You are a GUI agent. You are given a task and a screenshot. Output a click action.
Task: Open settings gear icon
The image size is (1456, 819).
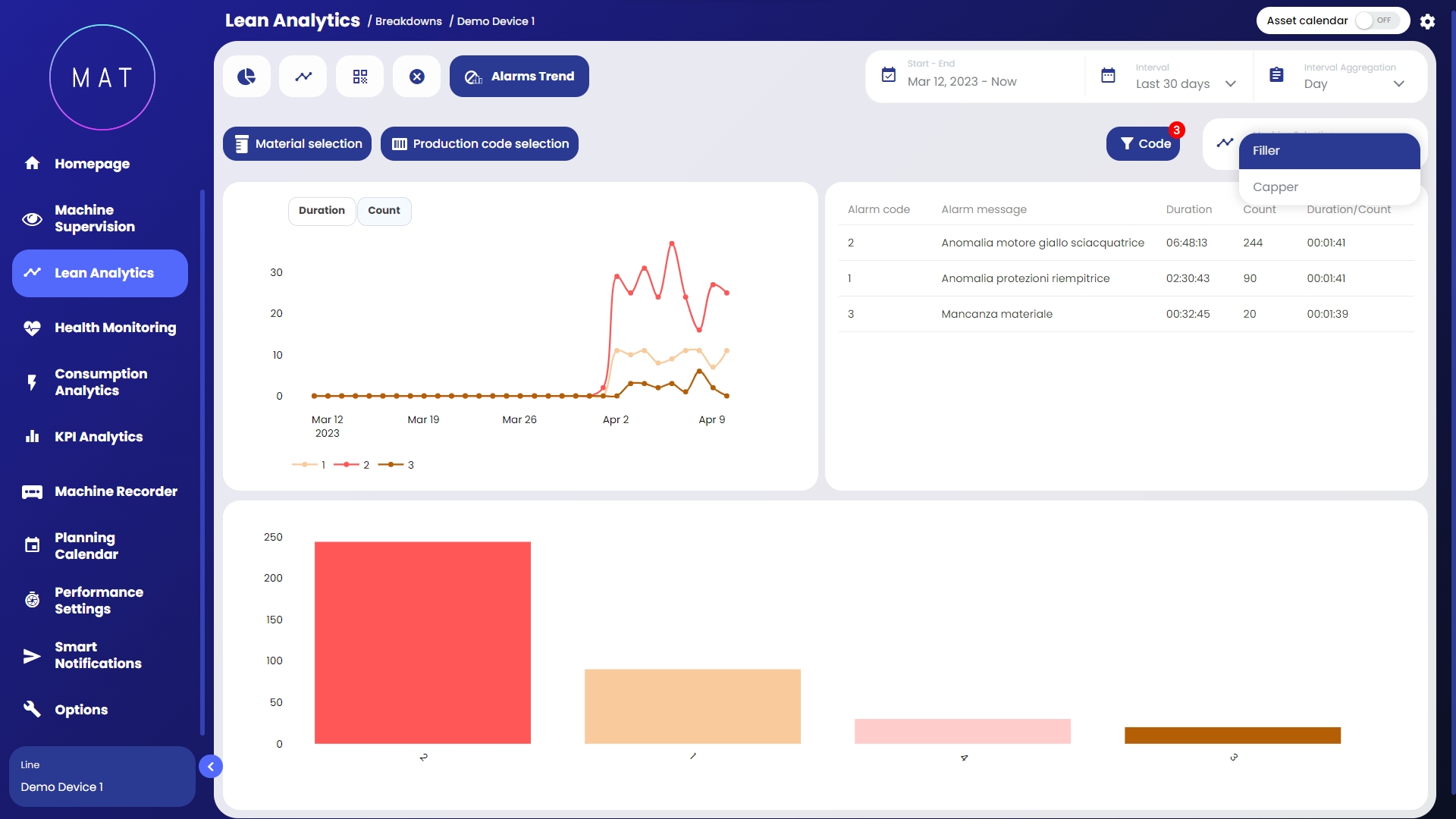coord(1427,21)
